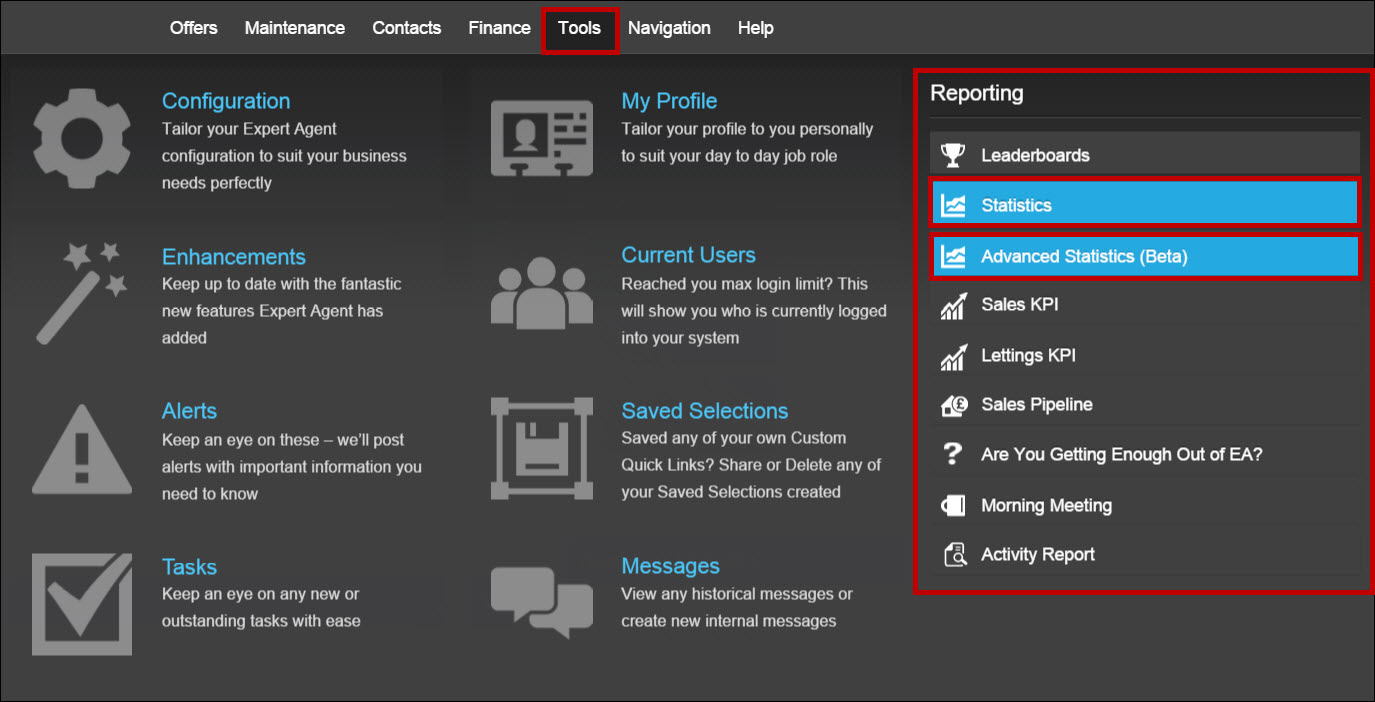Select Leaderboards in the Reporting list

[1145, 155]
